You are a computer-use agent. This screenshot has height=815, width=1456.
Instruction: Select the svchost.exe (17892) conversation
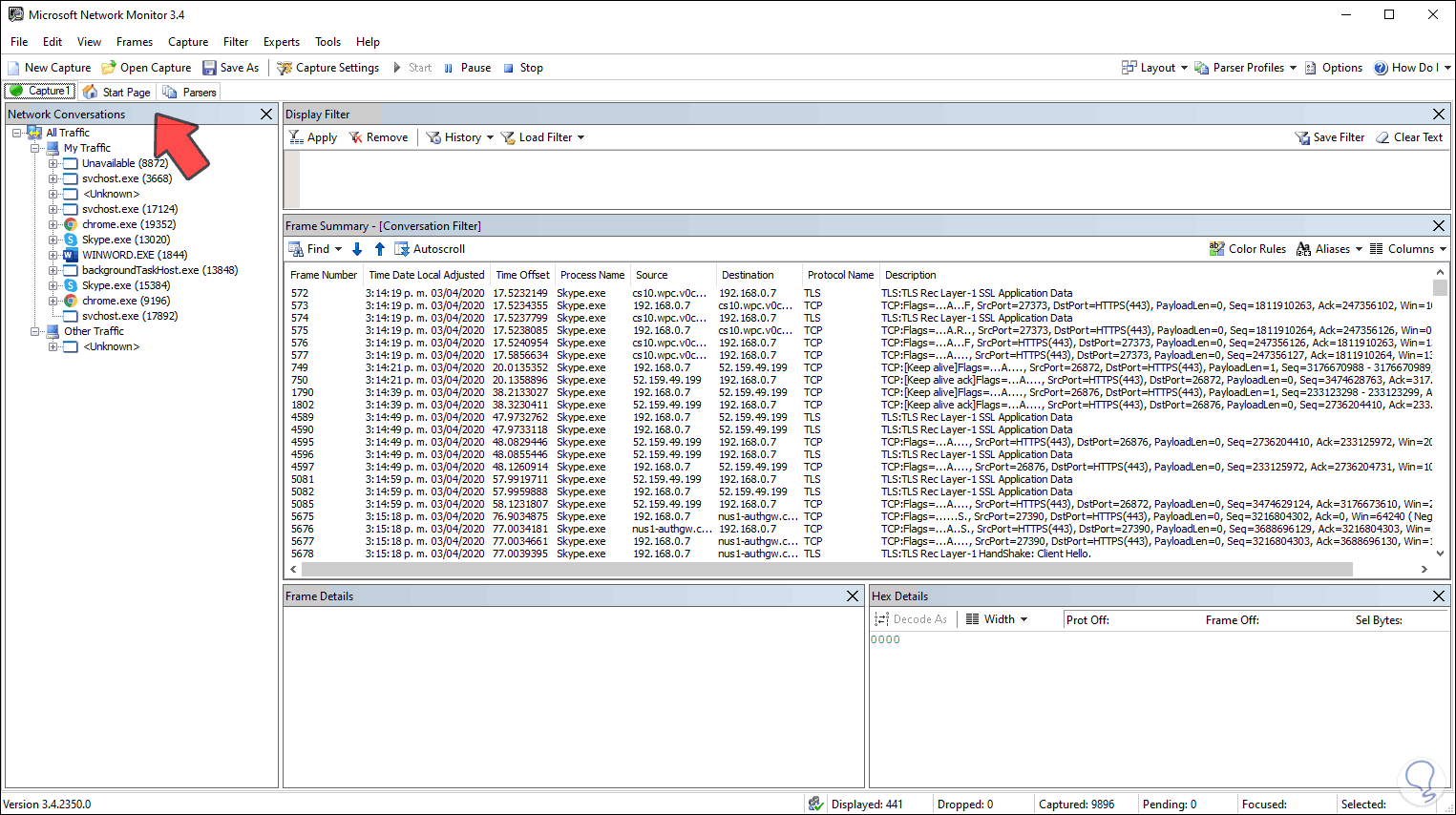[130, 316]
